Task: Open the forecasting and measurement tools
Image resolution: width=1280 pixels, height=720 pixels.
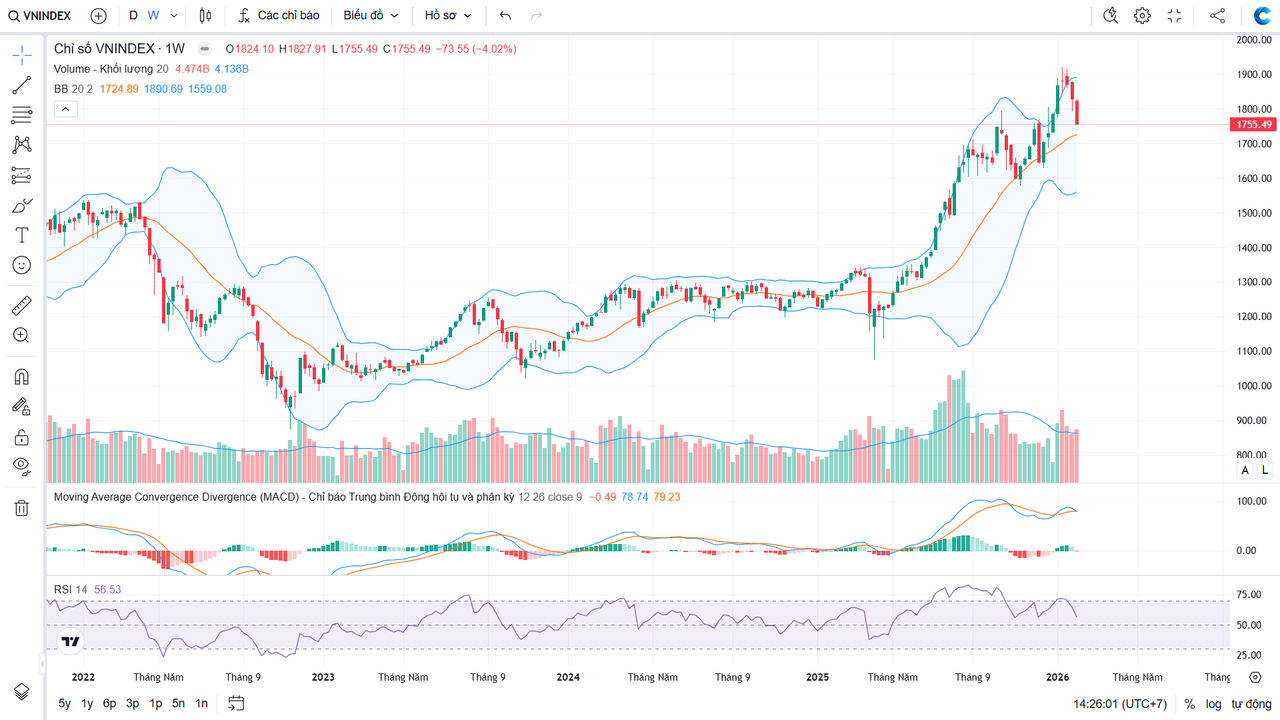Action: tap(21, 175)
